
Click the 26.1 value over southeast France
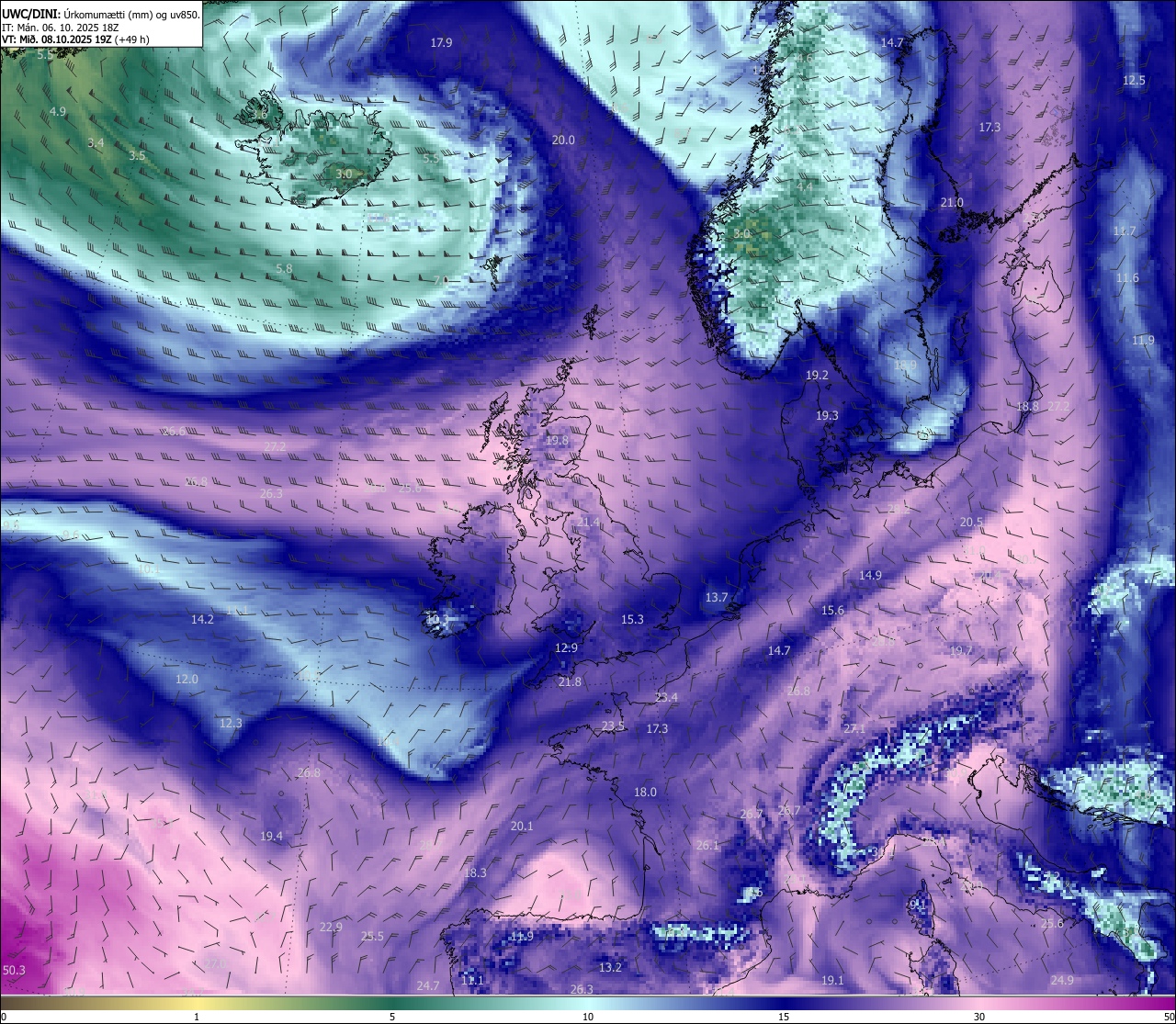707,845
